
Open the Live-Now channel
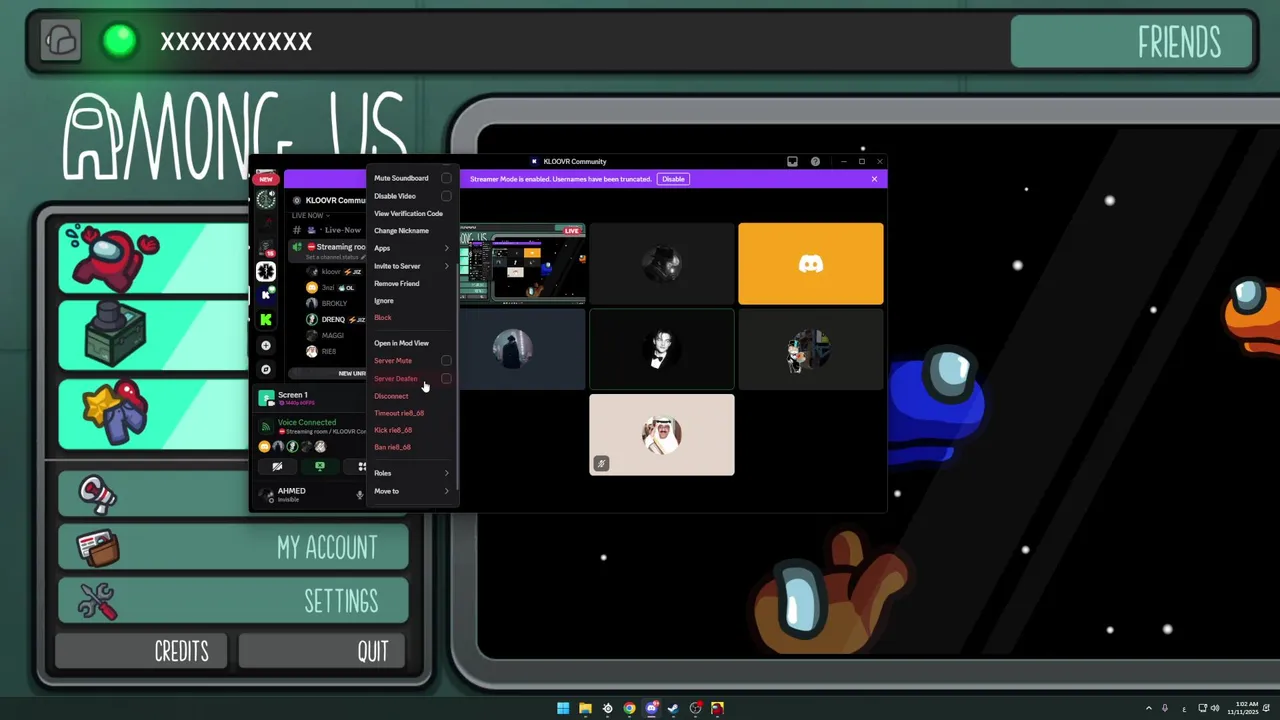328,230
